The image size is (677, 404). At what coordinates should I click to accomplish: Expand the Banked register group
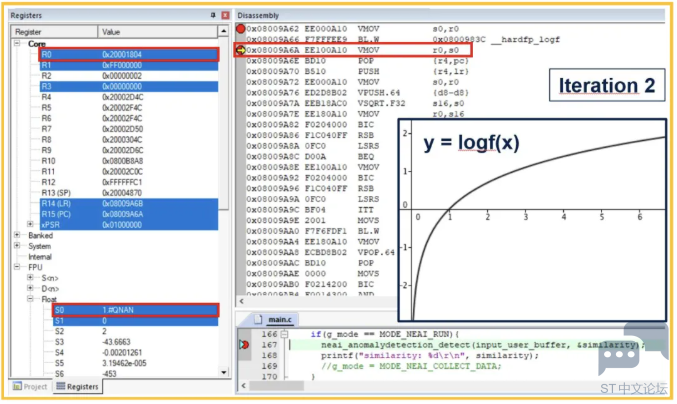17,235
